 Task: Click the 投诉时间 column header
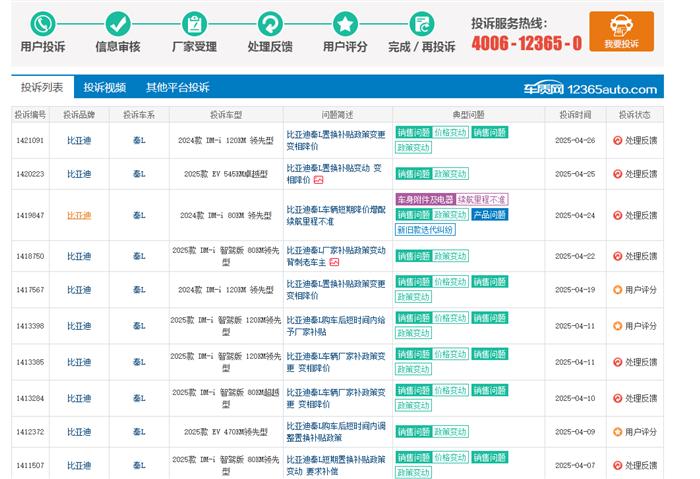point(575,115)
